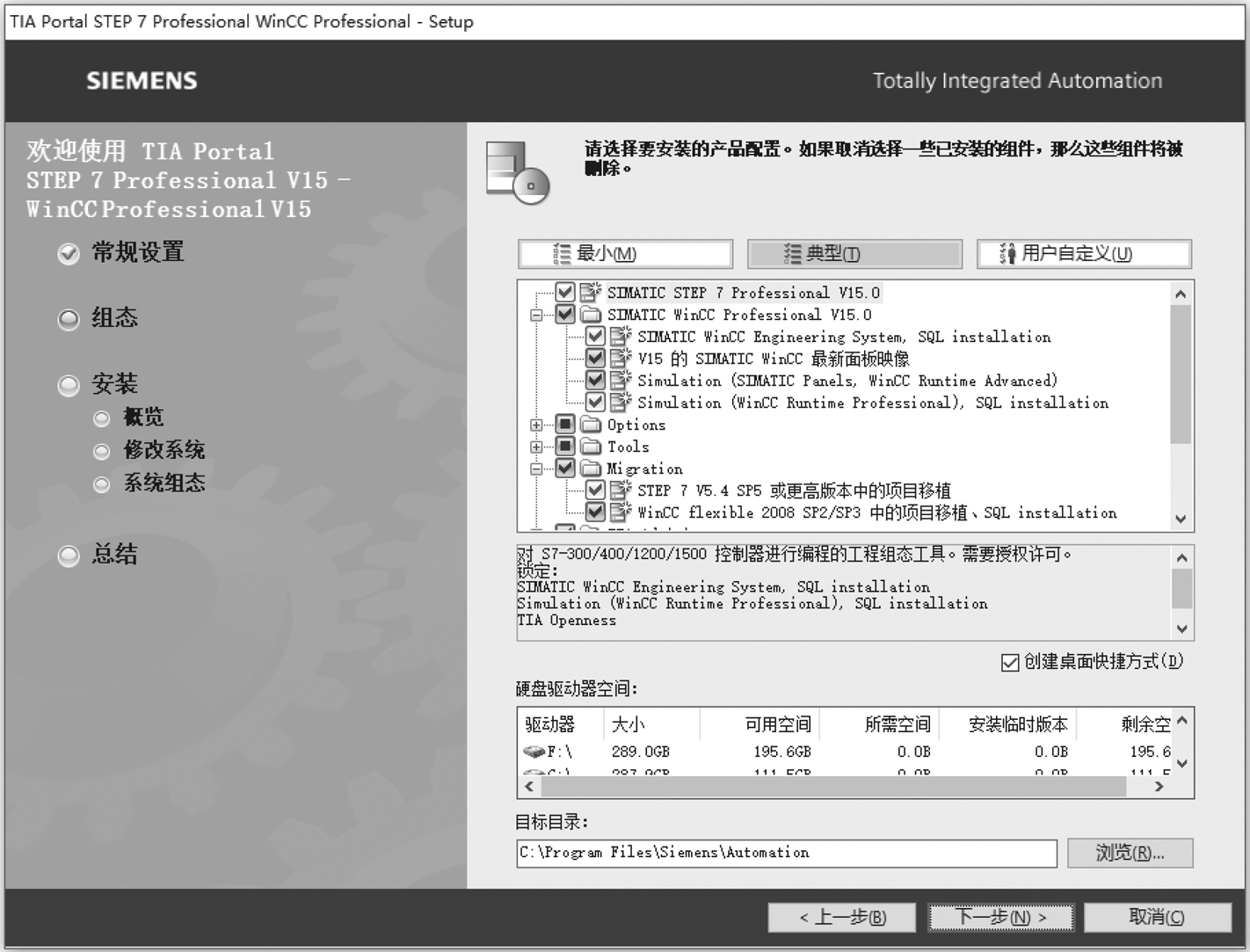Image resolution: width=1250 pixels, height=952 pixels.
Task: Click the description box scrollbar thumb
Action: 1181,587
